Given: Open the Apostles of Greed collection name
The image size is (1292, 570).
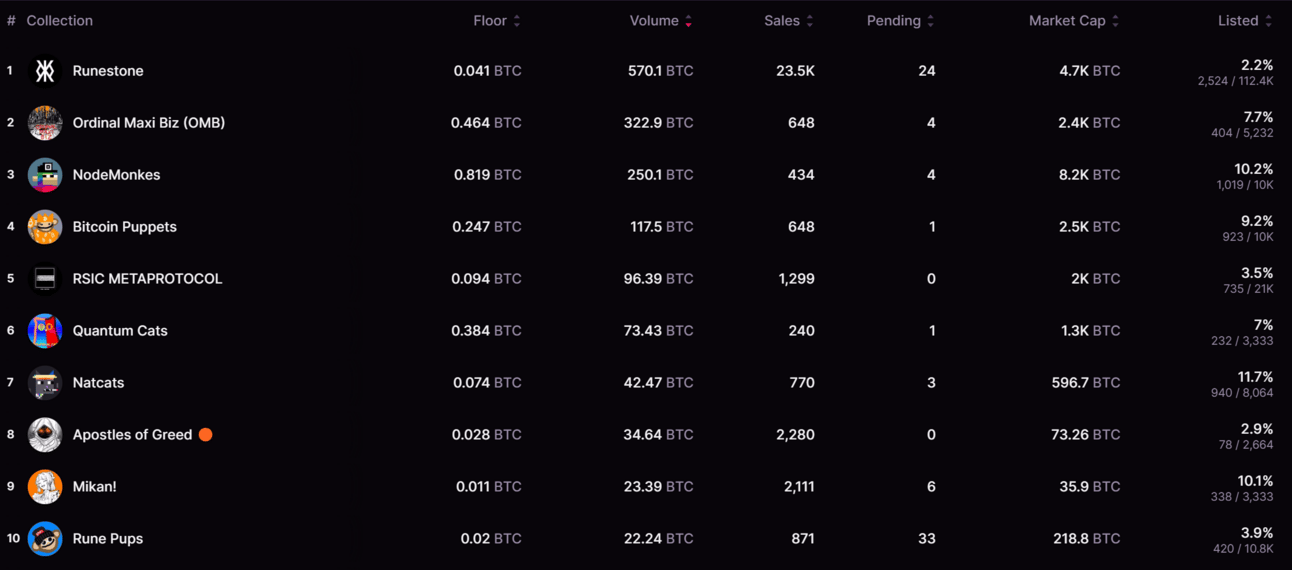Looking at the screenshot, I should (x=132, y=435).
